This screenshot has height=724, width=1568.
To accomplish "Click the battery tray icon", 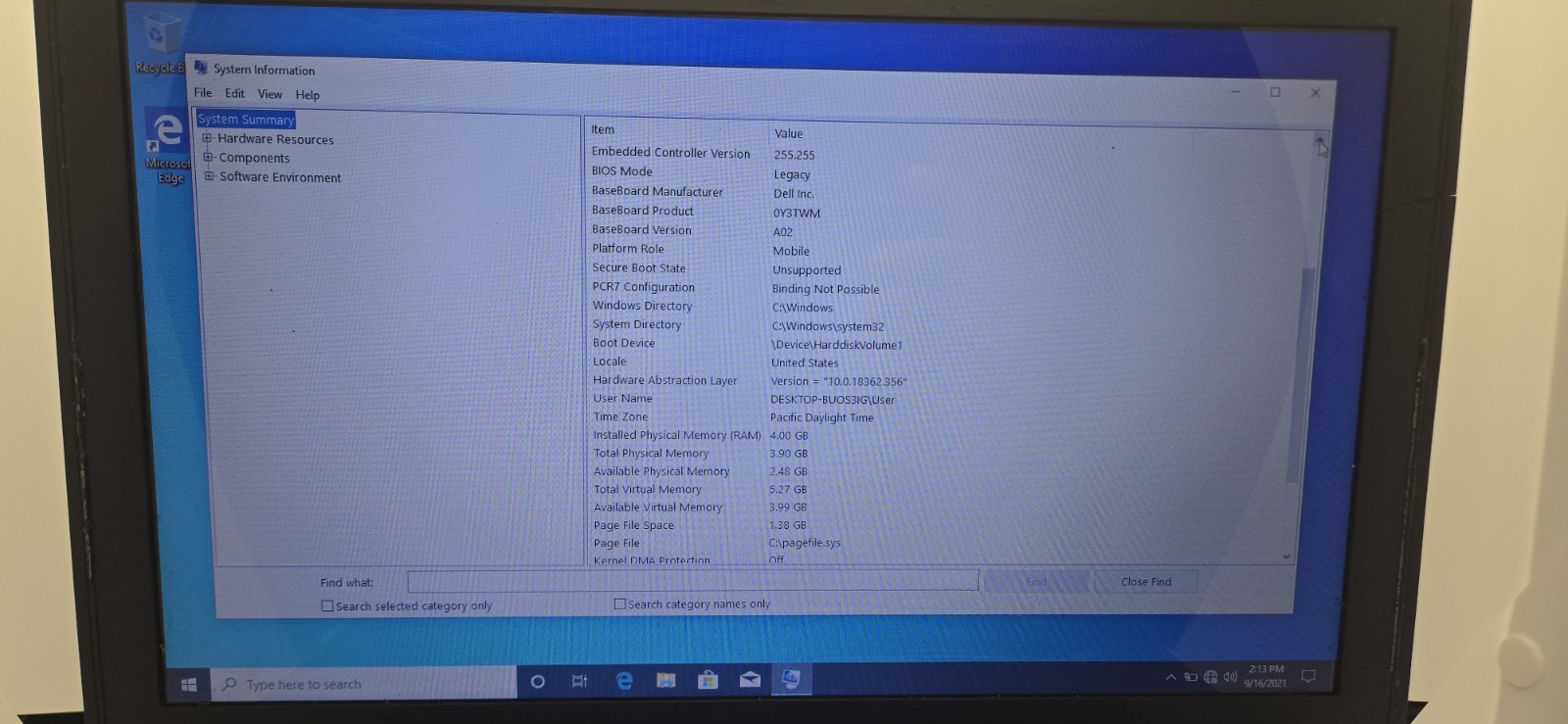I will (1191, 677).
